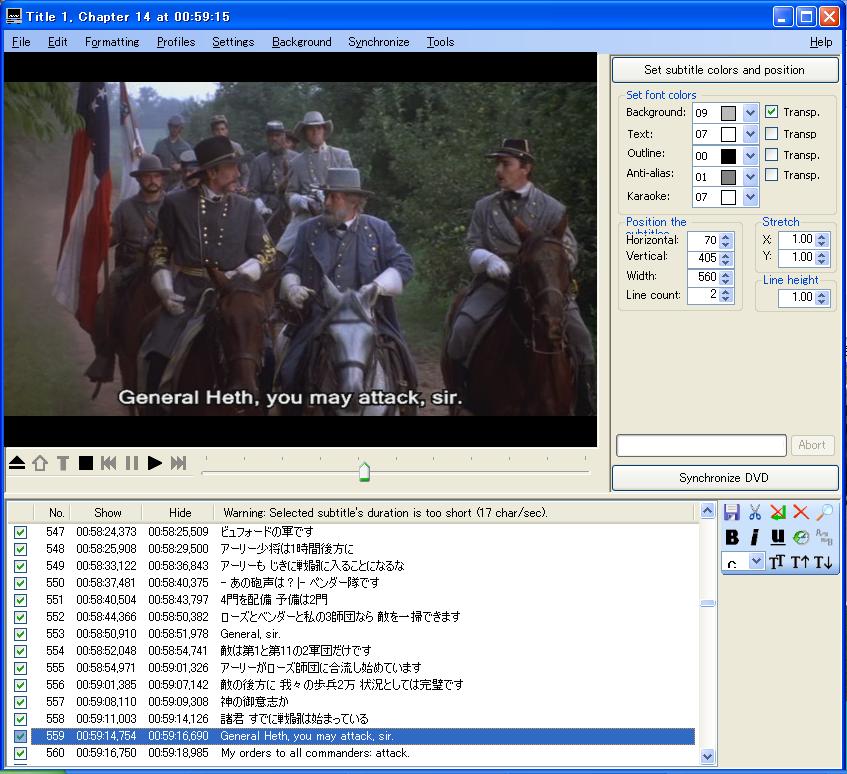Open the Text color dropdown
Image resolution: width=847 pixels, height=774 pixels.
(751, 134)
